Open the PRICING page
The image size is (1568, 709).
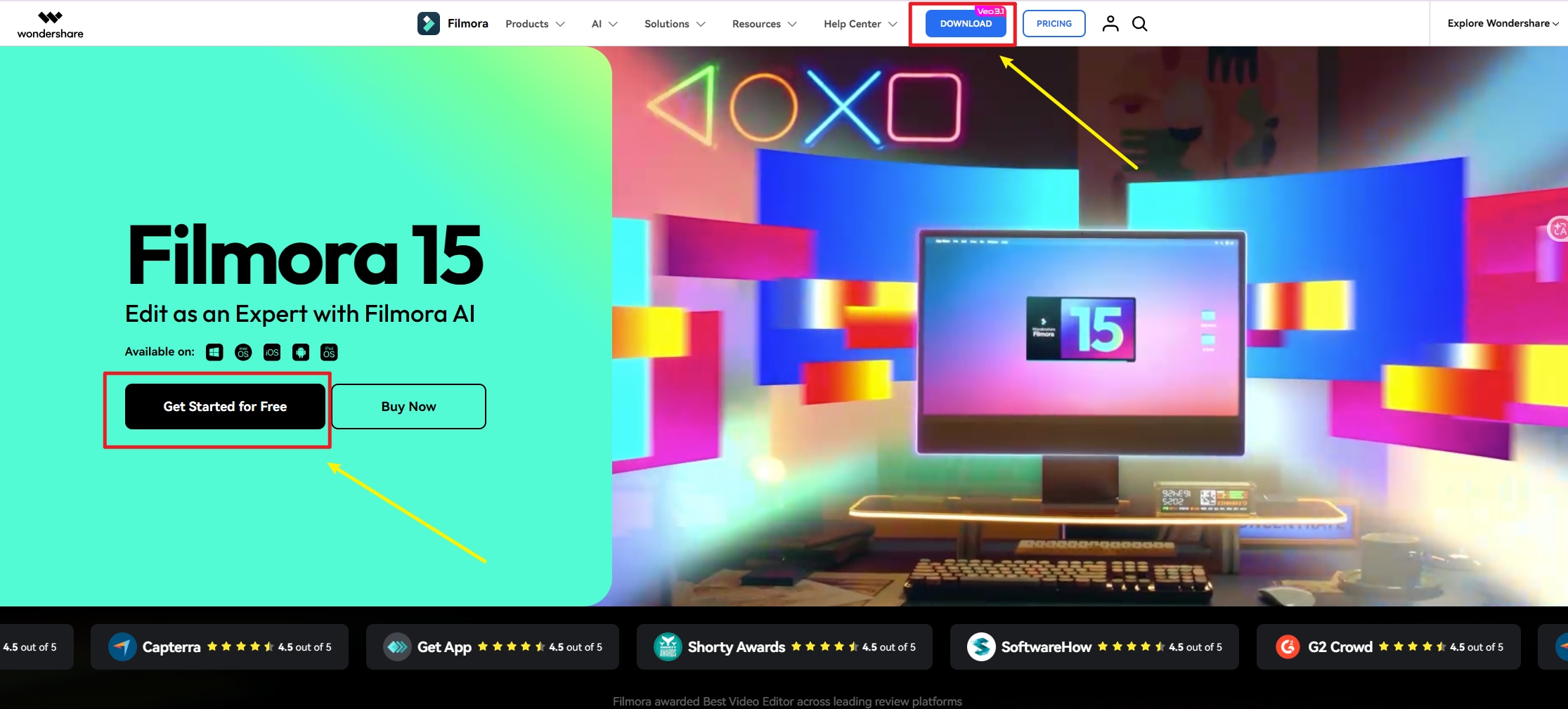tap(1054, 23)
